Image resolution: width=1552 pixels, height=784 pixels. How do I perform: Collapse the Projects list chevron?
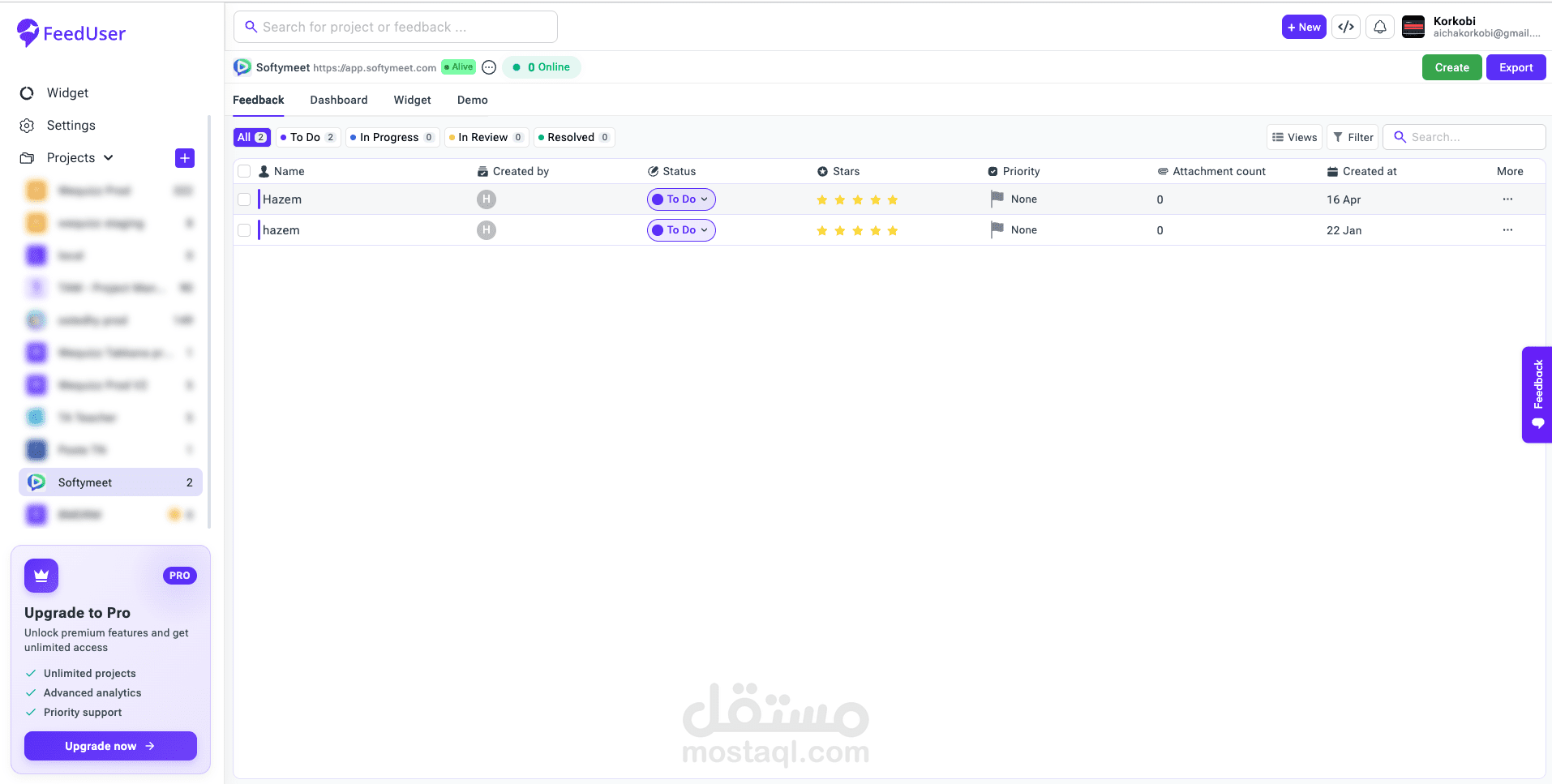pos(109,158)
